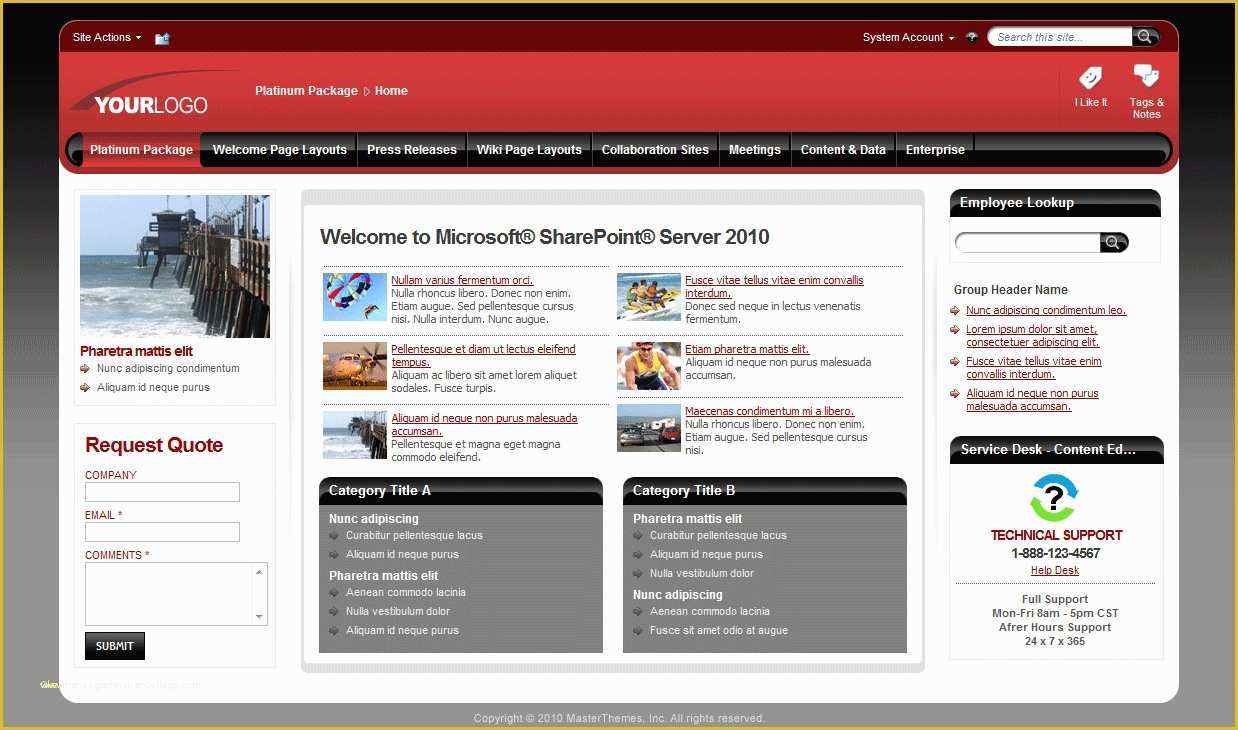Click the Employee Lookup web part title
Screen dimensions: 1238x730
coord(1017,203)
